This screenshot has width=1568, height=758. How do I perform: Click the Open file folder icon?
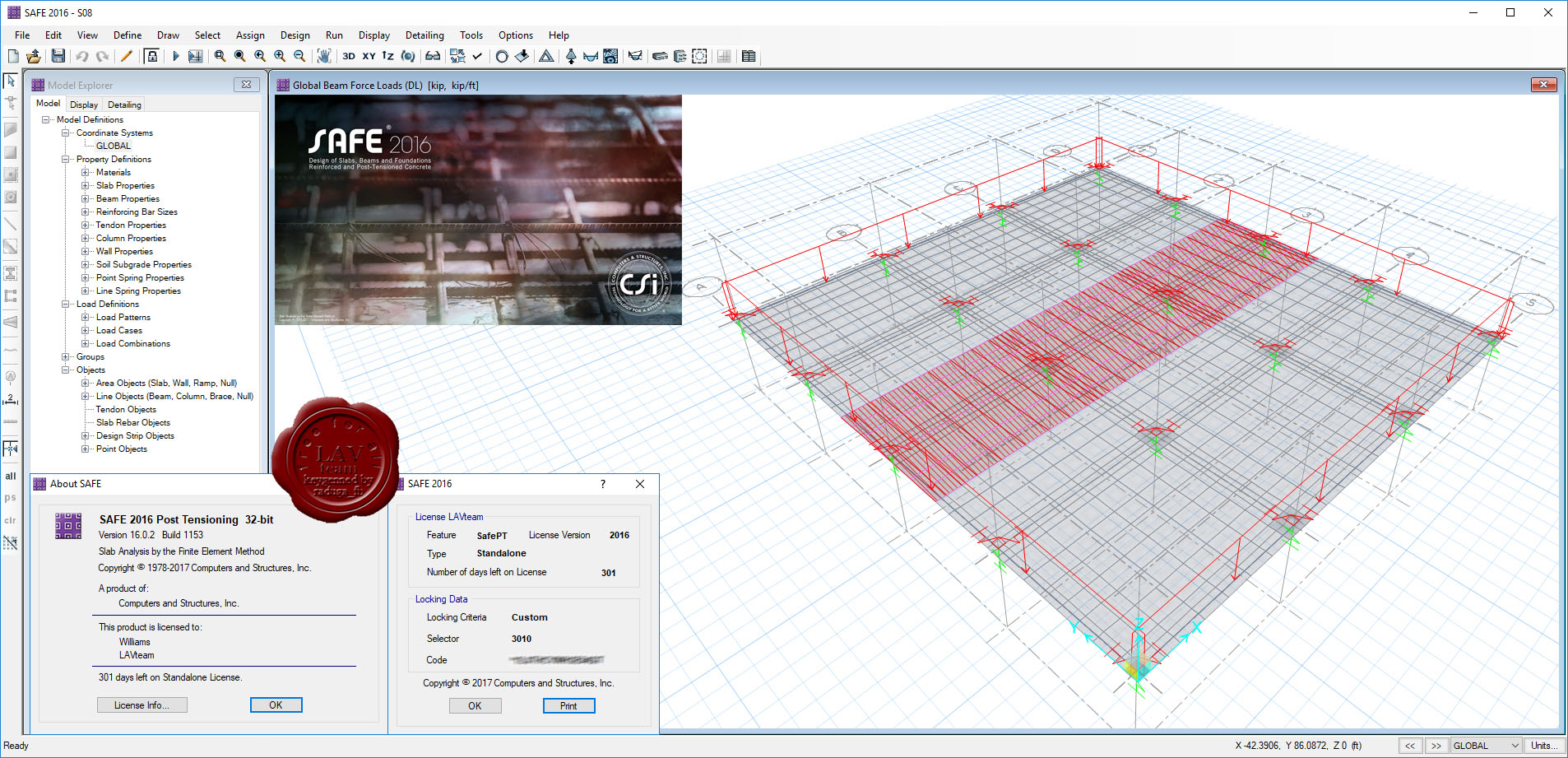34,56
